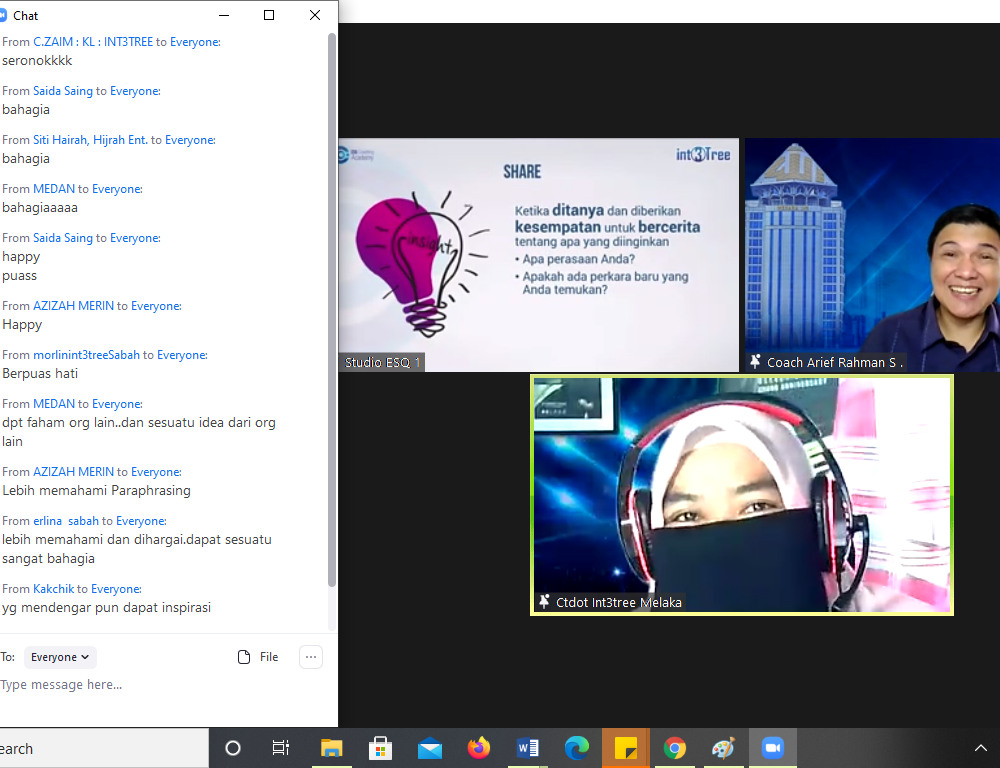Open File Explorer from the taskbar
1000x768 pixels.
tap(331, 748)
